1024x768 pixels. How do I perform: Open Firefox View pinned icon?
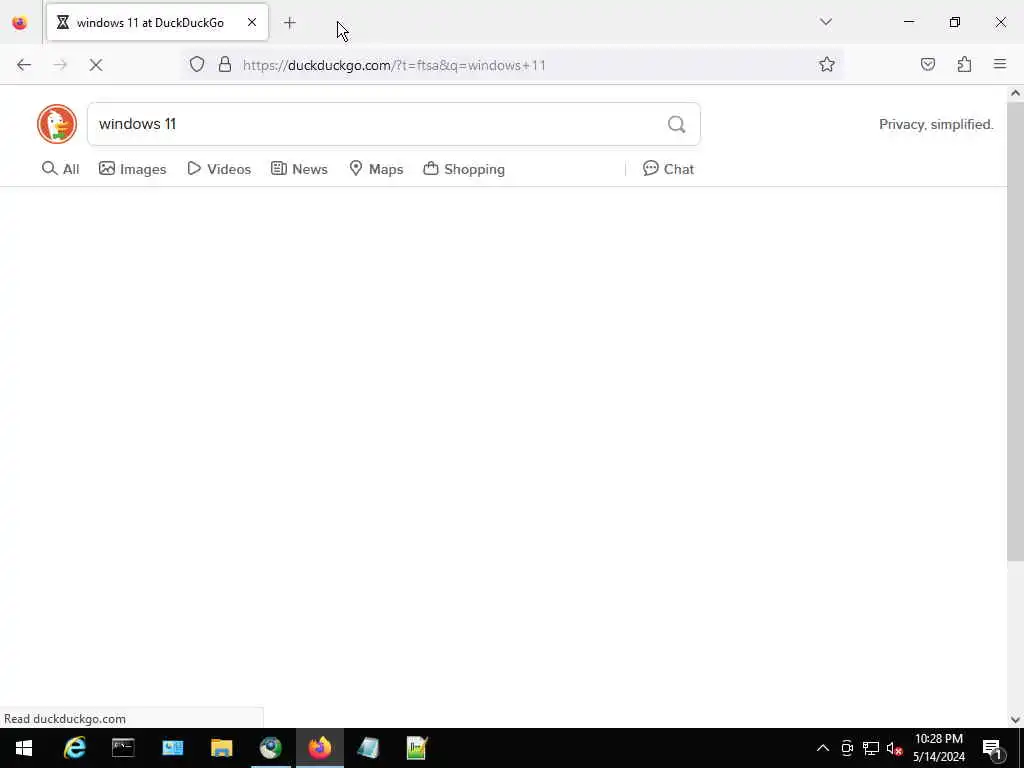[x=20, y=22]
